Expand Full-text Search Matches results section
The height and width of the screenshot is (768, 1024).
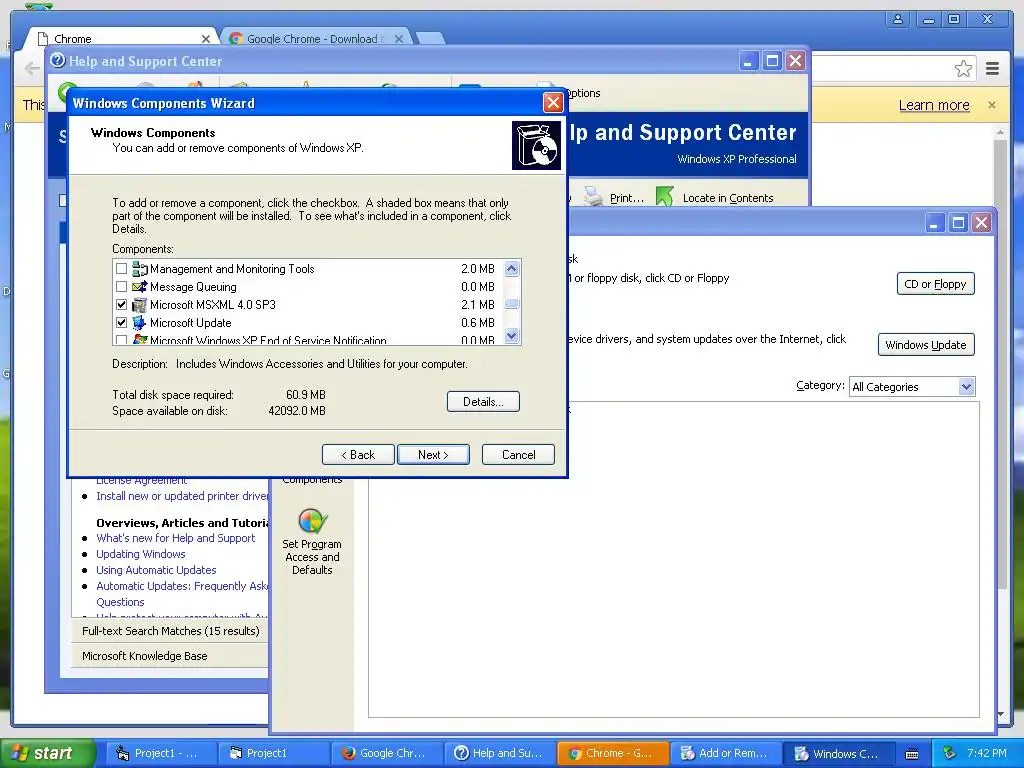click(x=170, y=631)
